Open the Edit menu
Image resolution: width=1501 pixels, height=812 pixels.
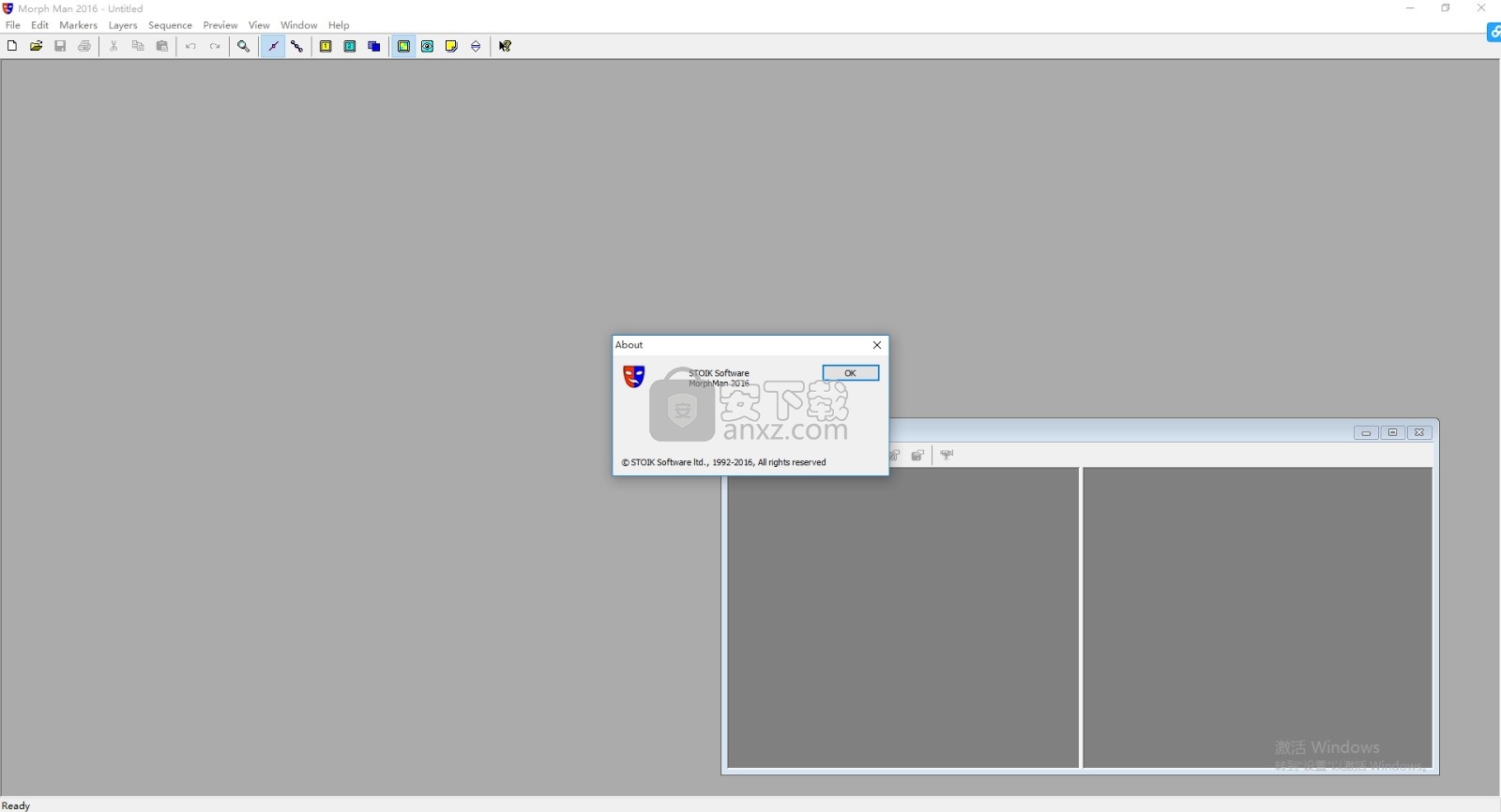[39, 25]
